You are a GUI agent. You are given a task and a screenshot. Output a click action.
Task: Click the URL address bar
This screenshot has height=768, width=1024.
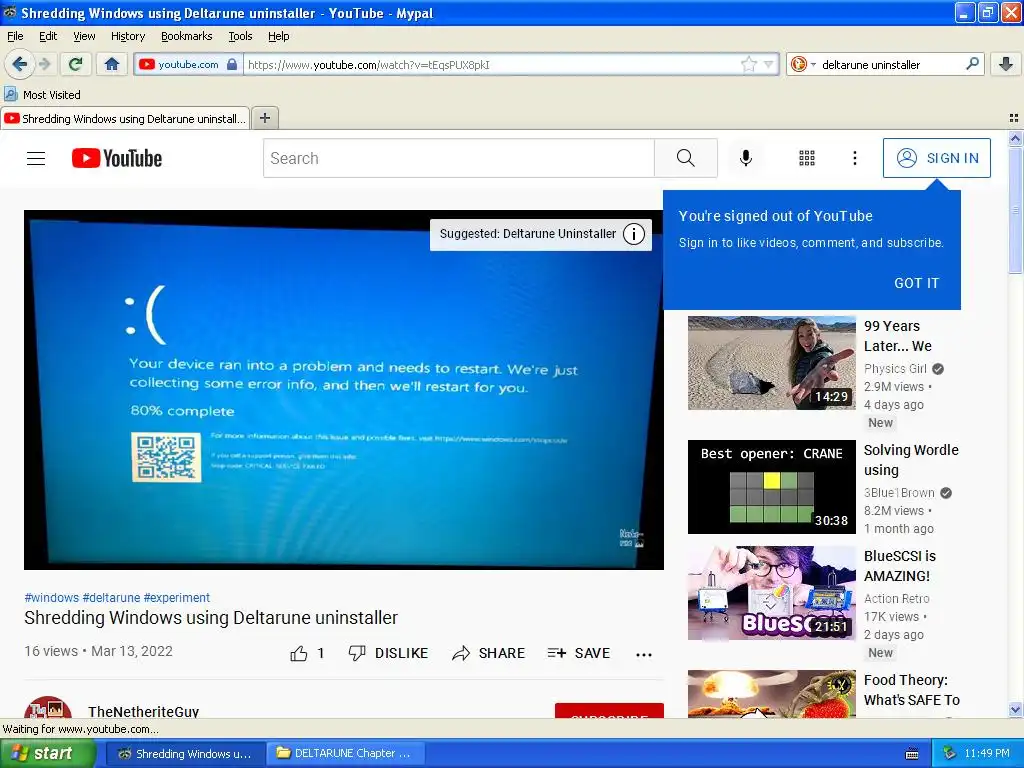493,64
